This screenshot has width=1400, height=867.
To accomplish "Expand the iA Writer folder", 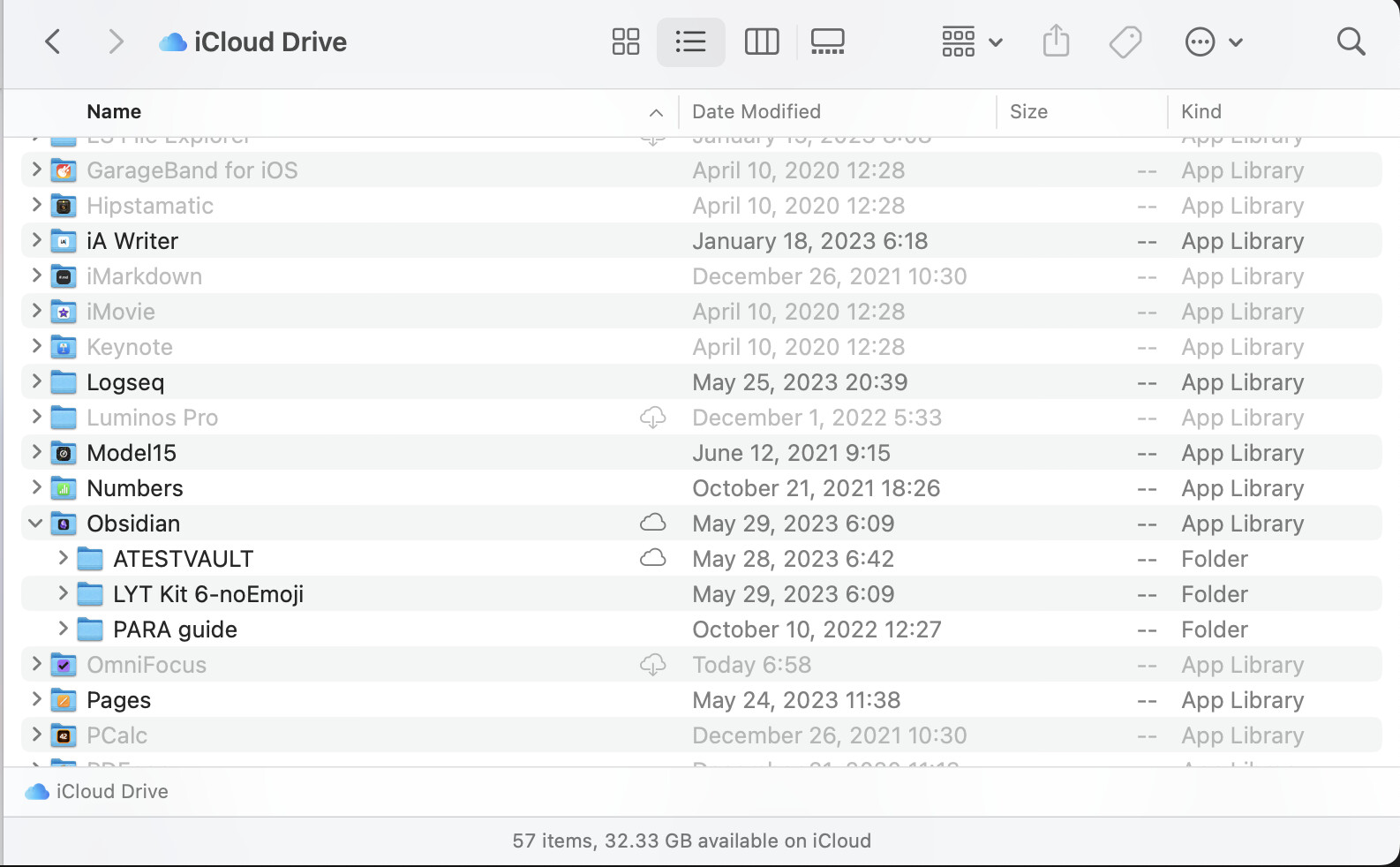I will click(x=36, y=240).
